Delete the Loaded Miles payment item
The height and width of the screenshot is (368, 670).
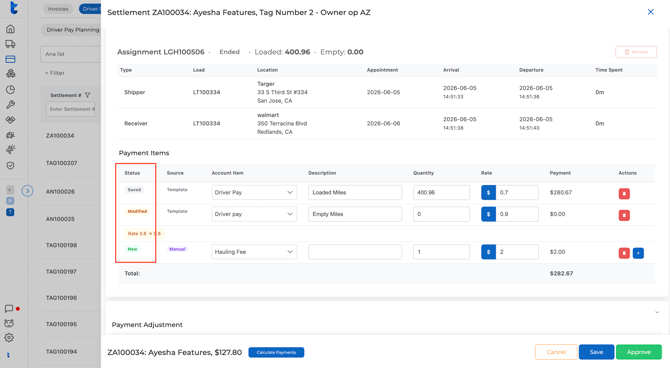[624, 194]
